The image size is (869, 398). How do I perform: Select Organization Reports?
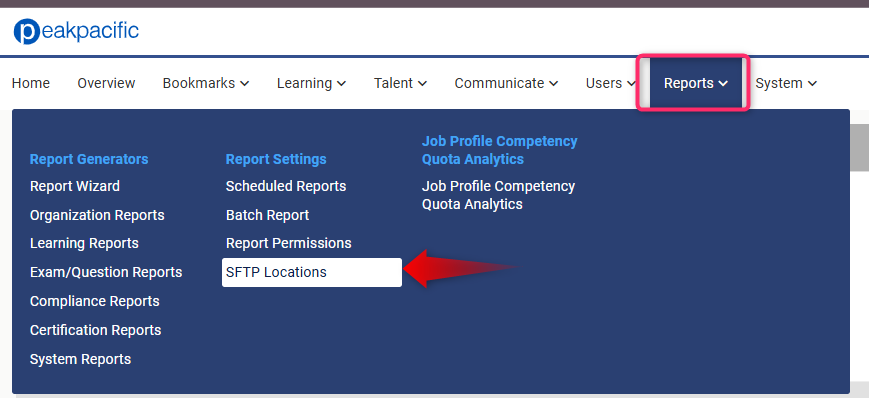pyautogui.click(x=97, y=215)
